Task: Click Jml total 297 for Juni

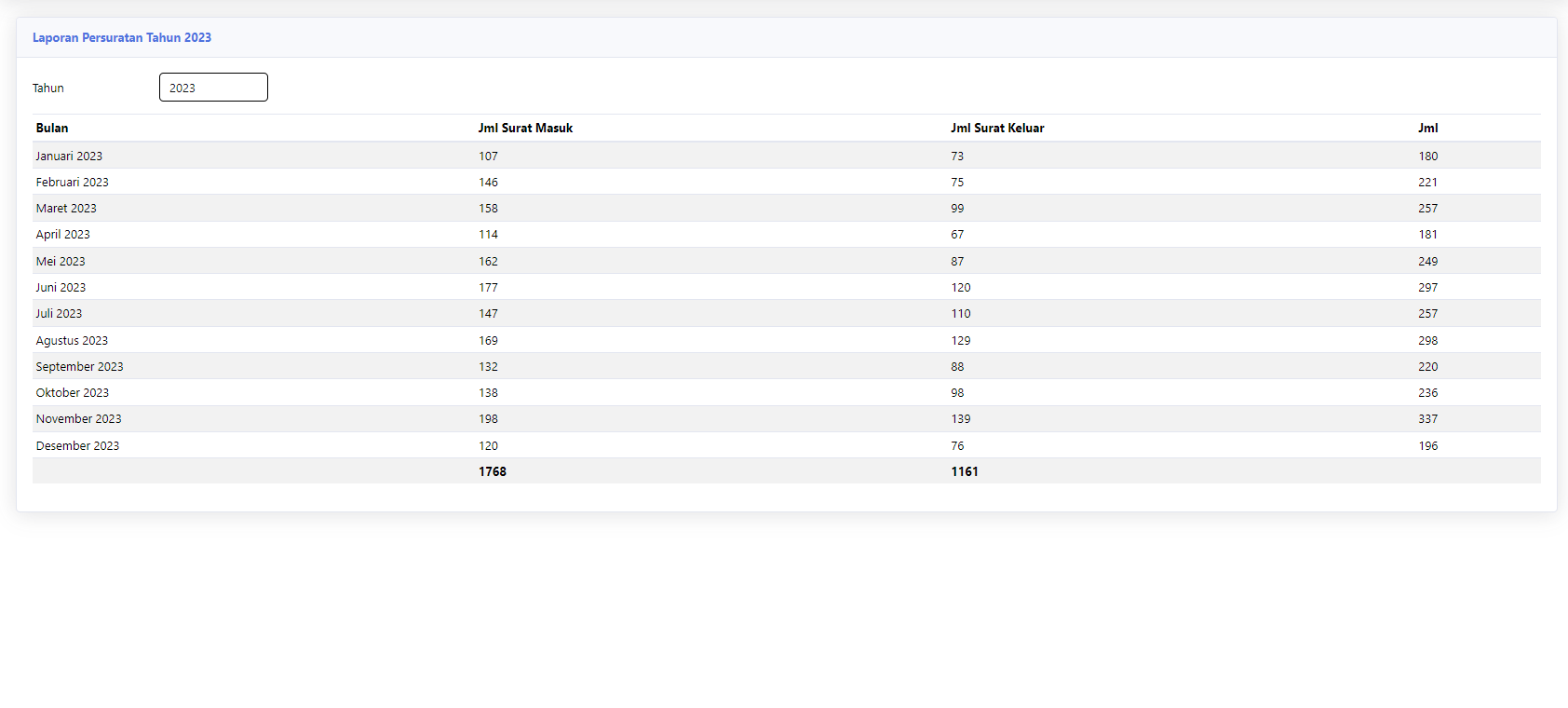Action: pos(1428,288)
